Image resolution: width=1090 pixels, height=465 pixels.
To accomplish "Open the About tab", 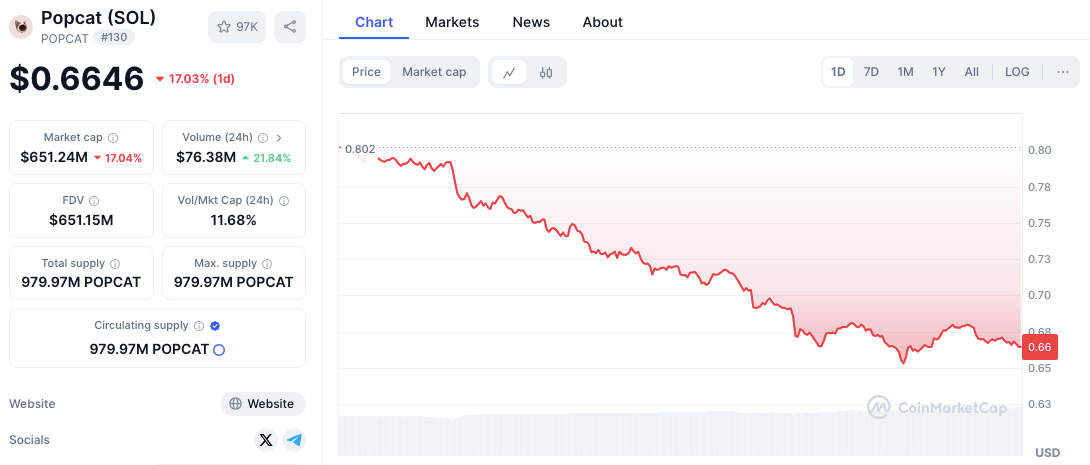I will click(602, 22).
